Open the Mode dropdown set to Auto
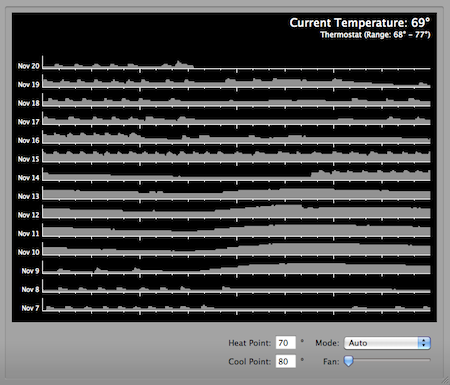 [x=387, y=343]
